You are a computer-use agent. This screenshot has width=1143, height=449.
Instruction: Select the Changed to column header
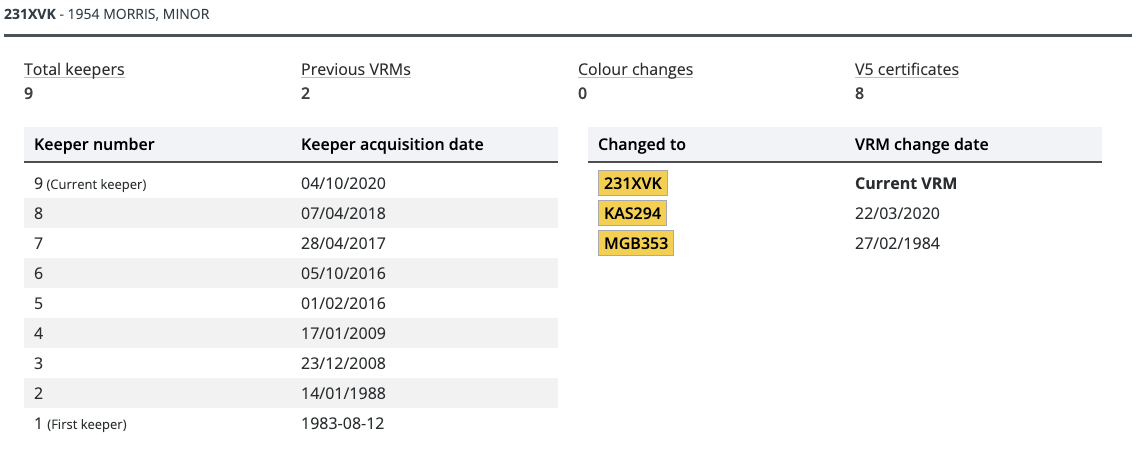(641, 144)
